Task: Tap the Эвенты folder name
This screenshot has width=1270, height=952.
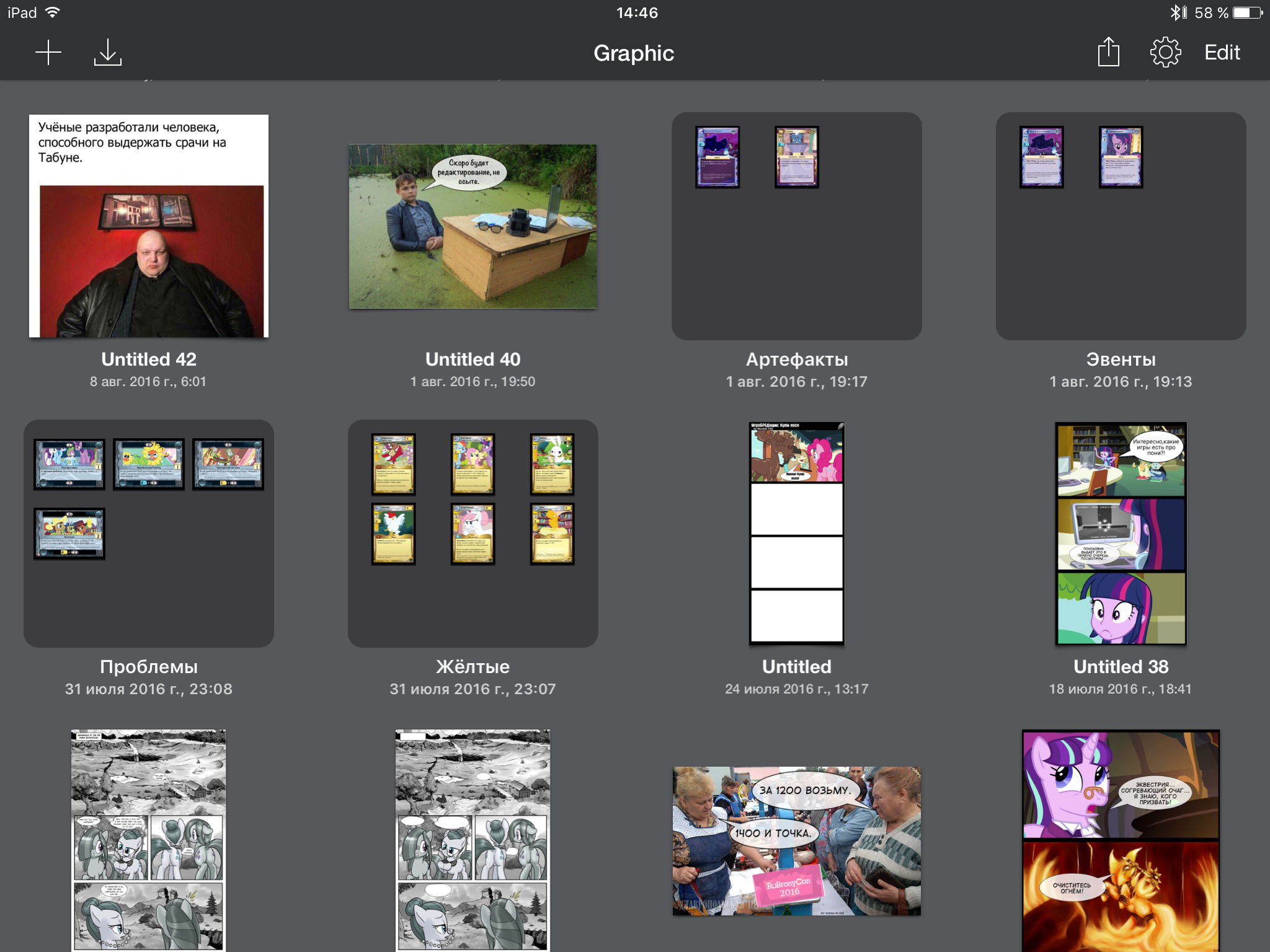Action: [1121, 359]
